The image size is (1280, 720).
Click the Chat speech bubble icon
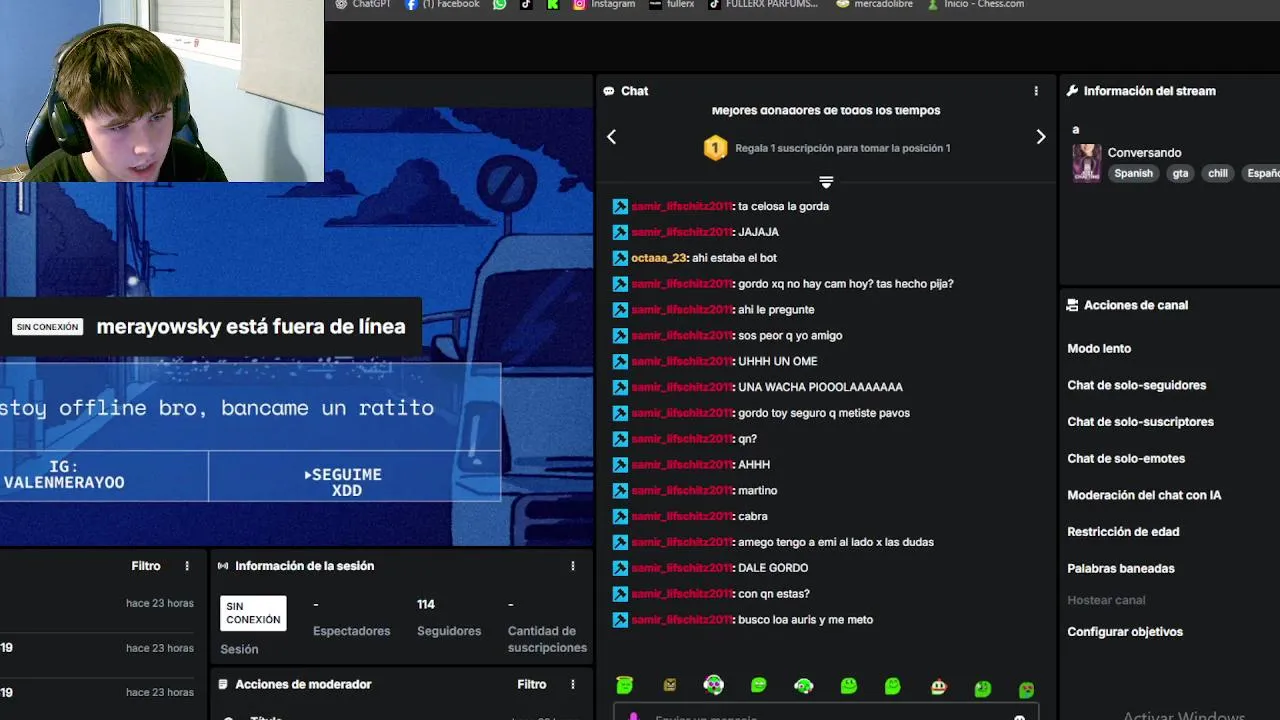pos(608,91)
